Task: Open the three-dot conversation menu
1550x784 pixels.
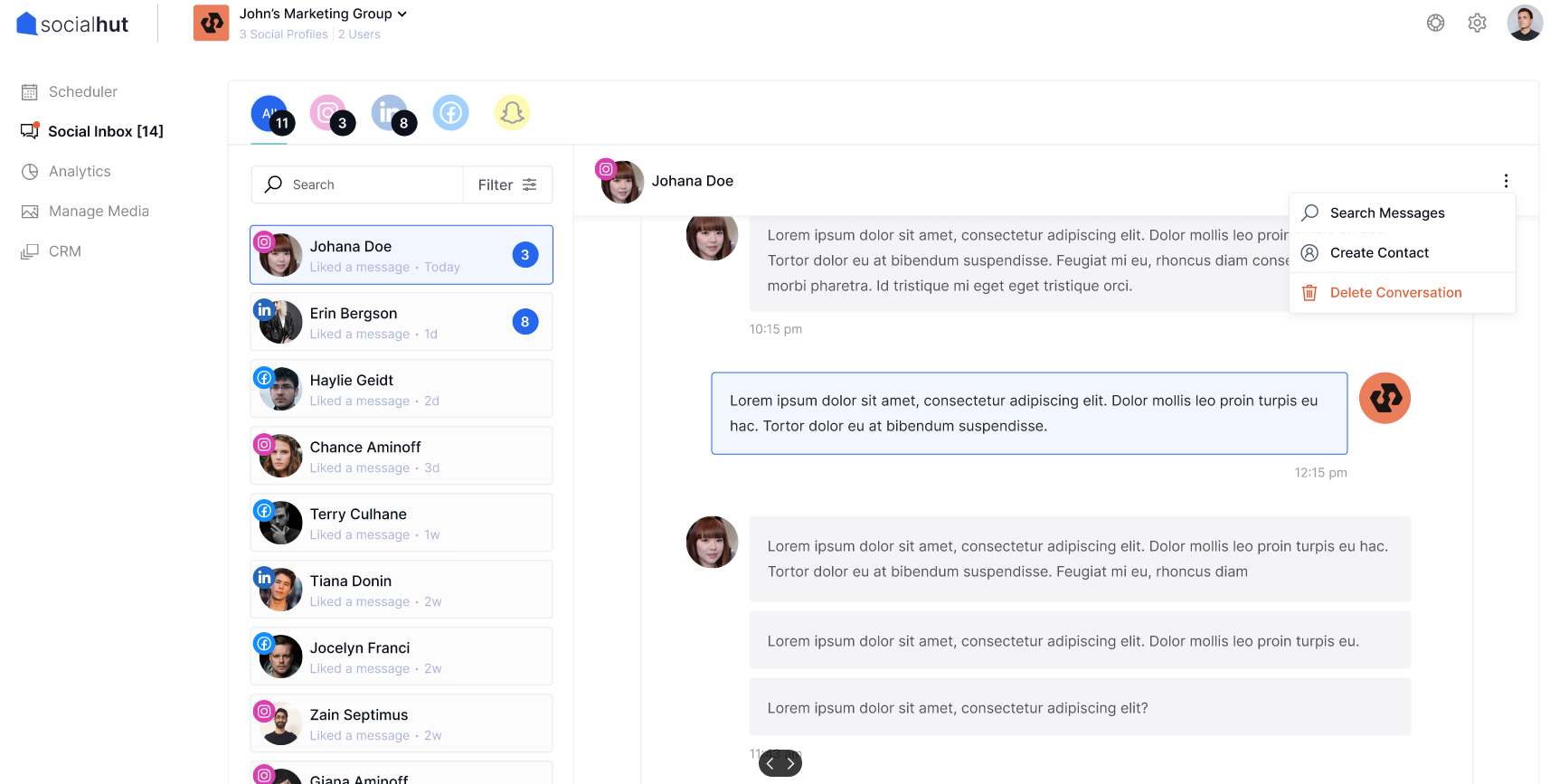Action: (1506, 181)
